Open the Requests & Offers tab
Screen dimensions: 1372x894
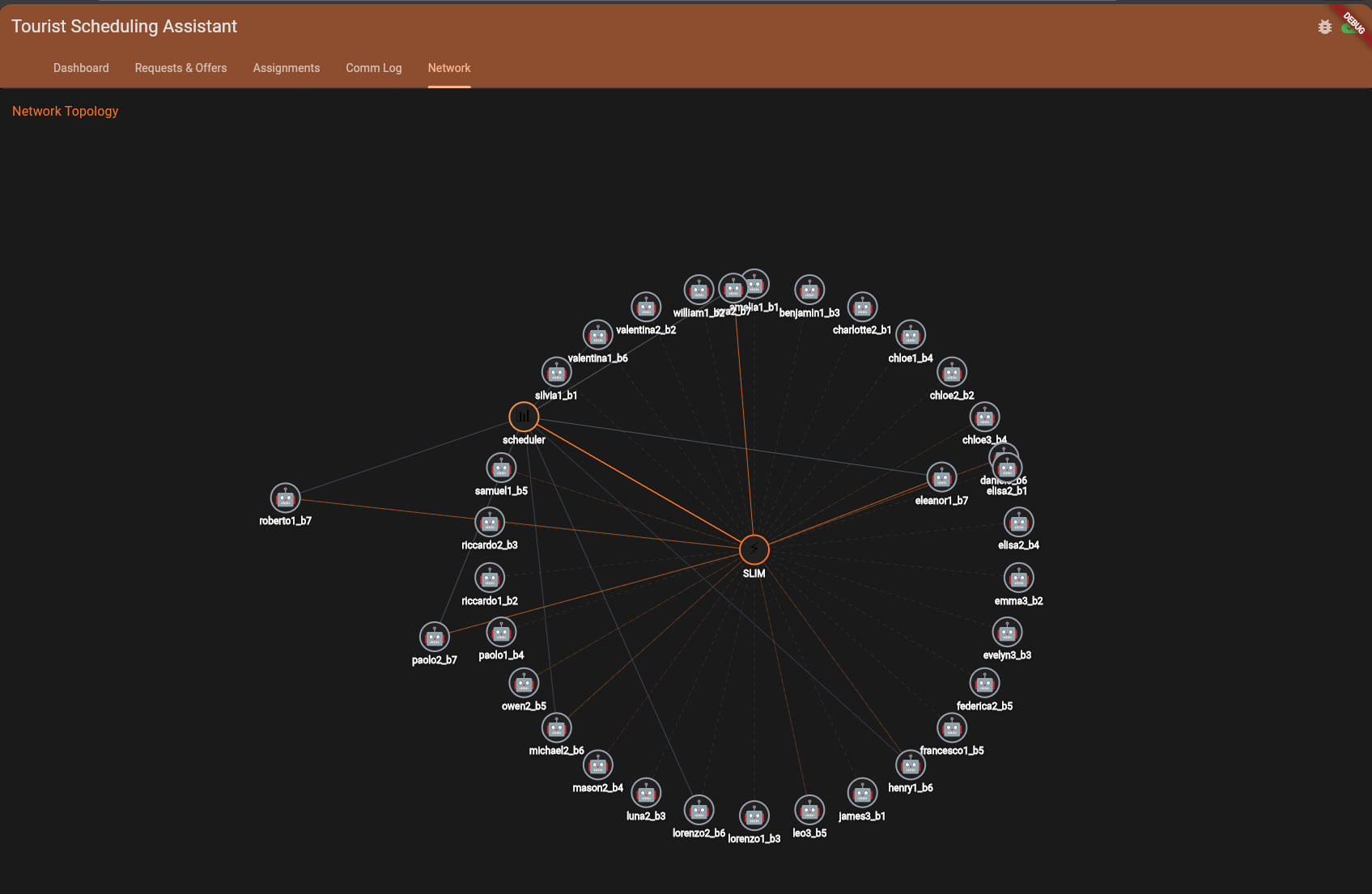coord(181,68)
